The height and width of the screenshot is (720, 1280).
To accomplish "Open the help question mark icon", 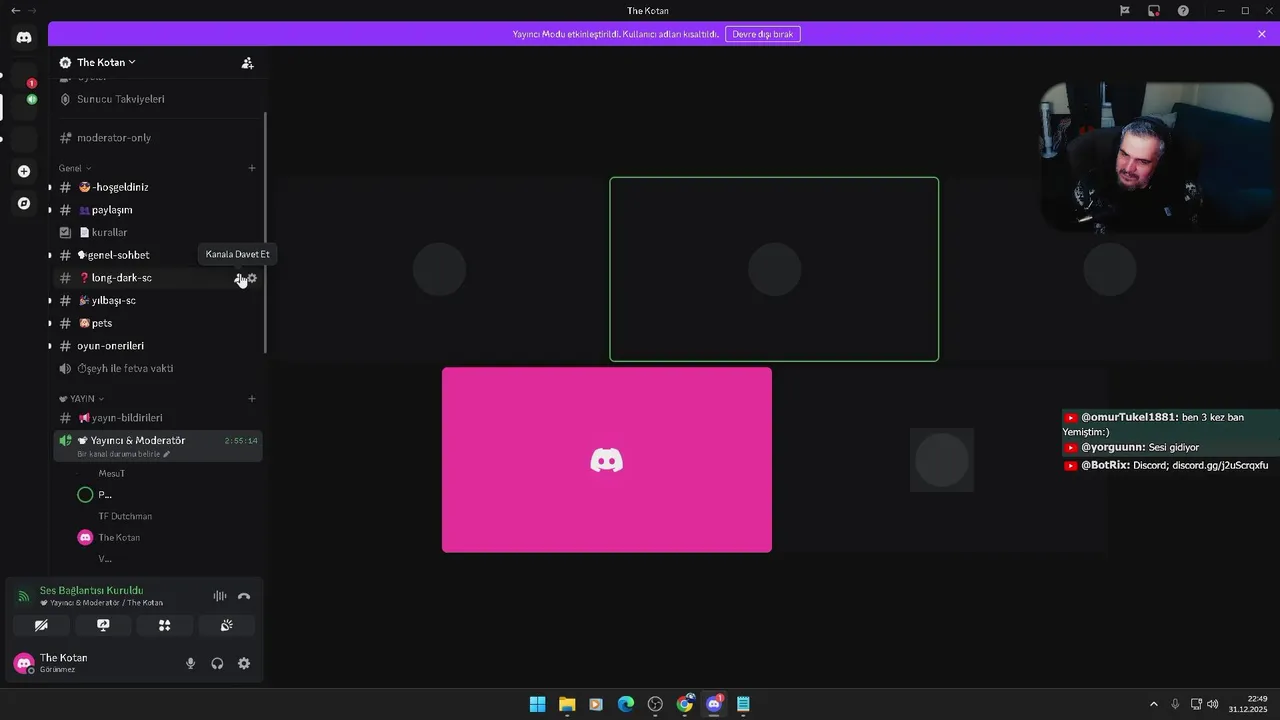I will point(1183,10).
